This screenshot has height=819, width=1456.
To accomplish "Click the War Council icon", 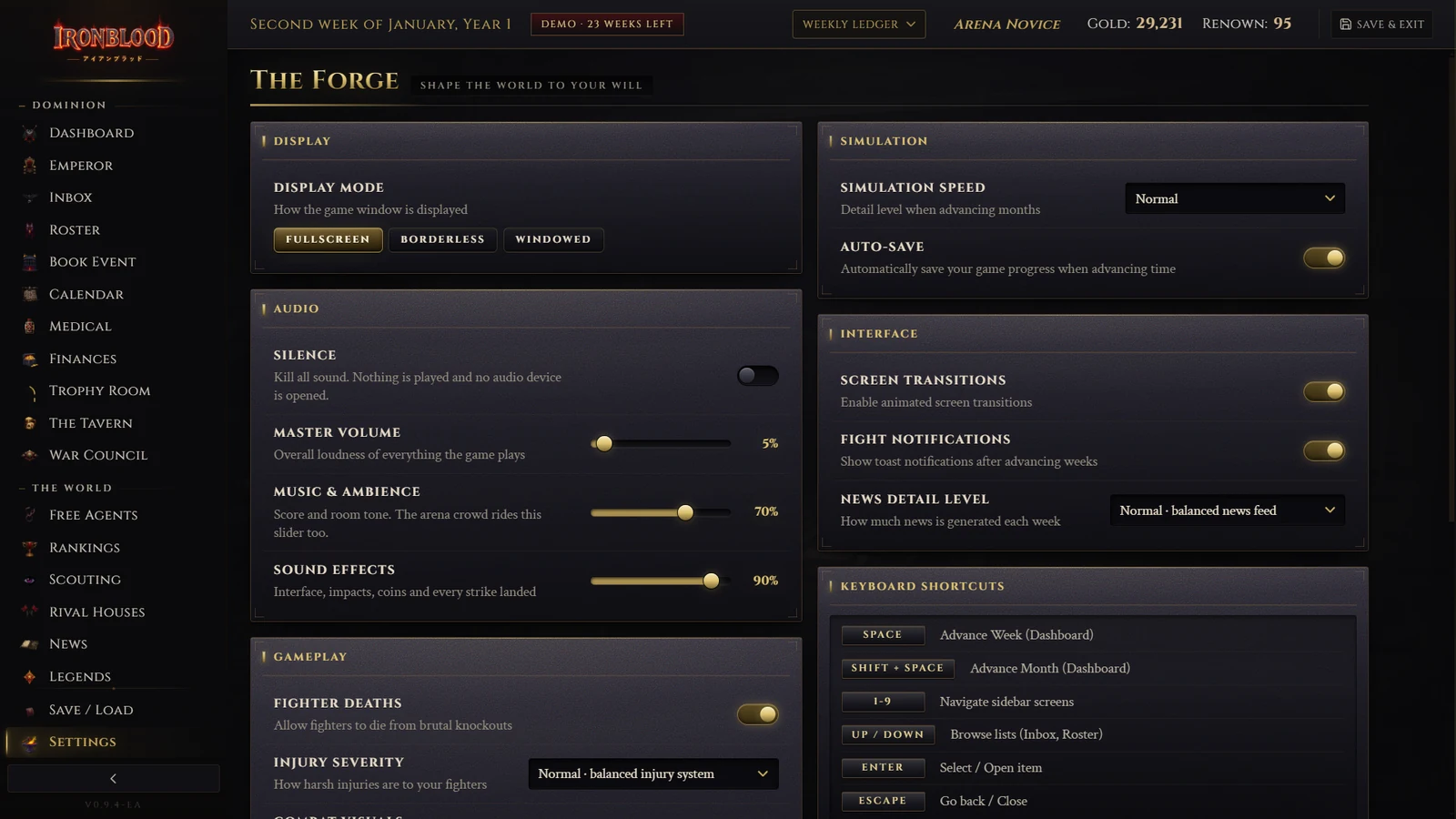I will pyautogui.click(x=30, y=455).
